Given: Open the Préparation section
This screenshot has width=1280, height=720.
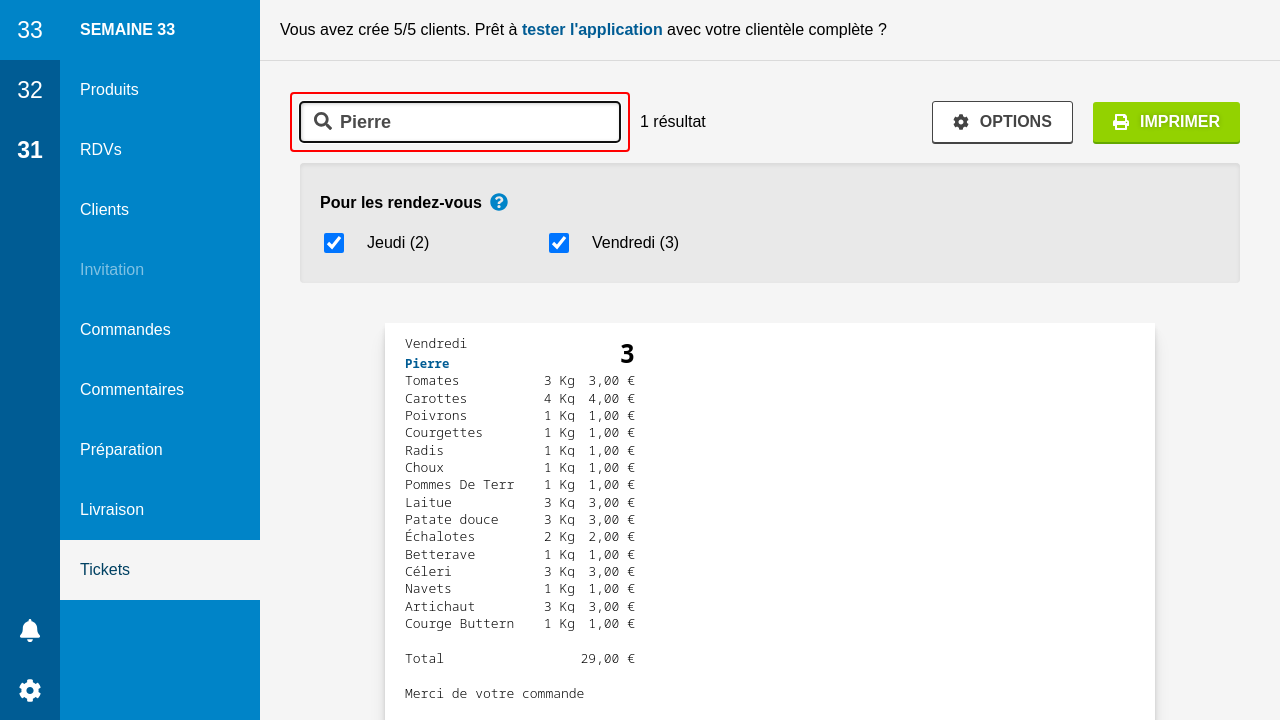Looking at the screenshot, I should point(121,450).
